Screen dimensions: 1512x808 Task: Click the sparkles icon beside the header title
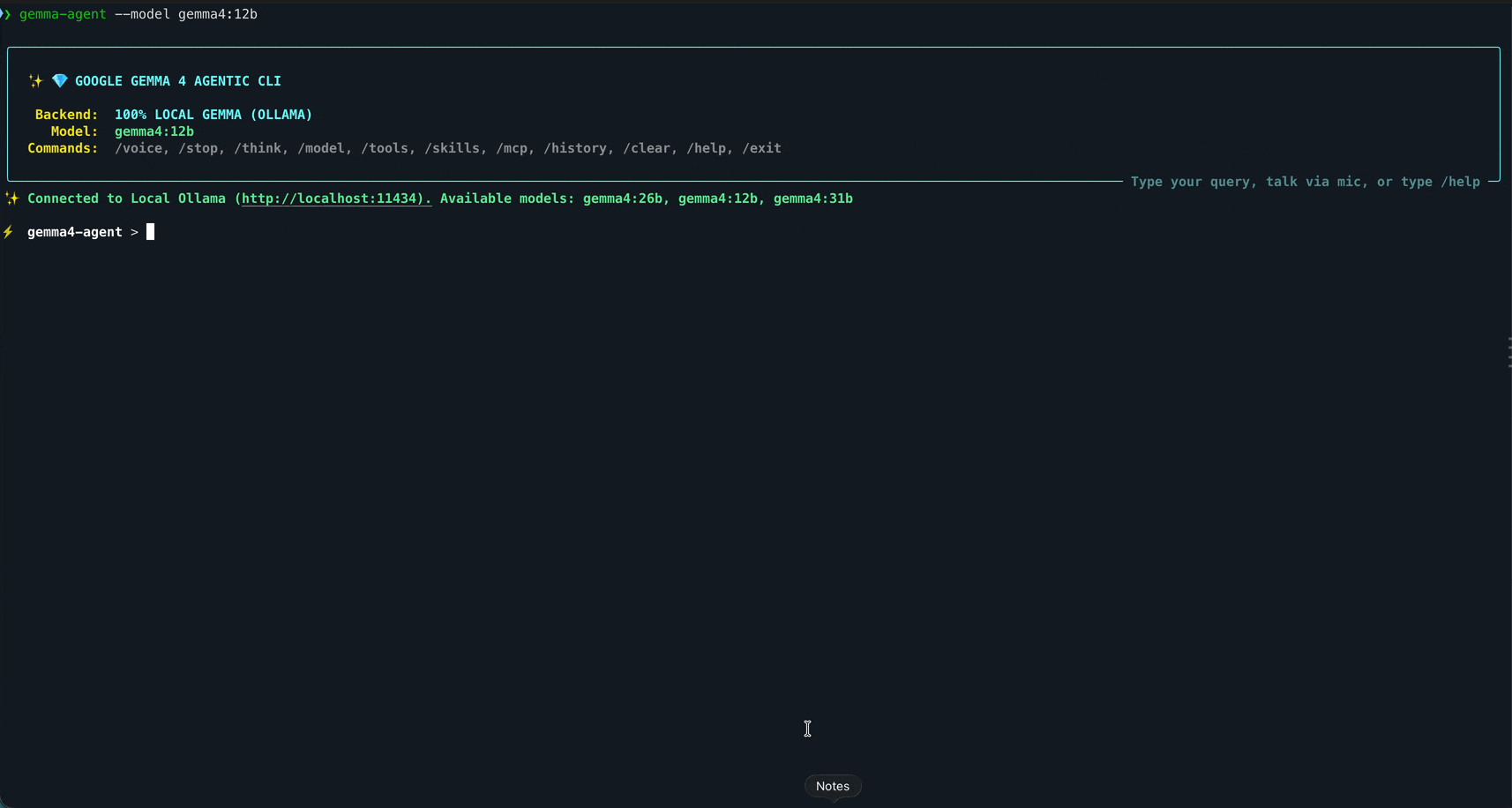tap(35, 81)
